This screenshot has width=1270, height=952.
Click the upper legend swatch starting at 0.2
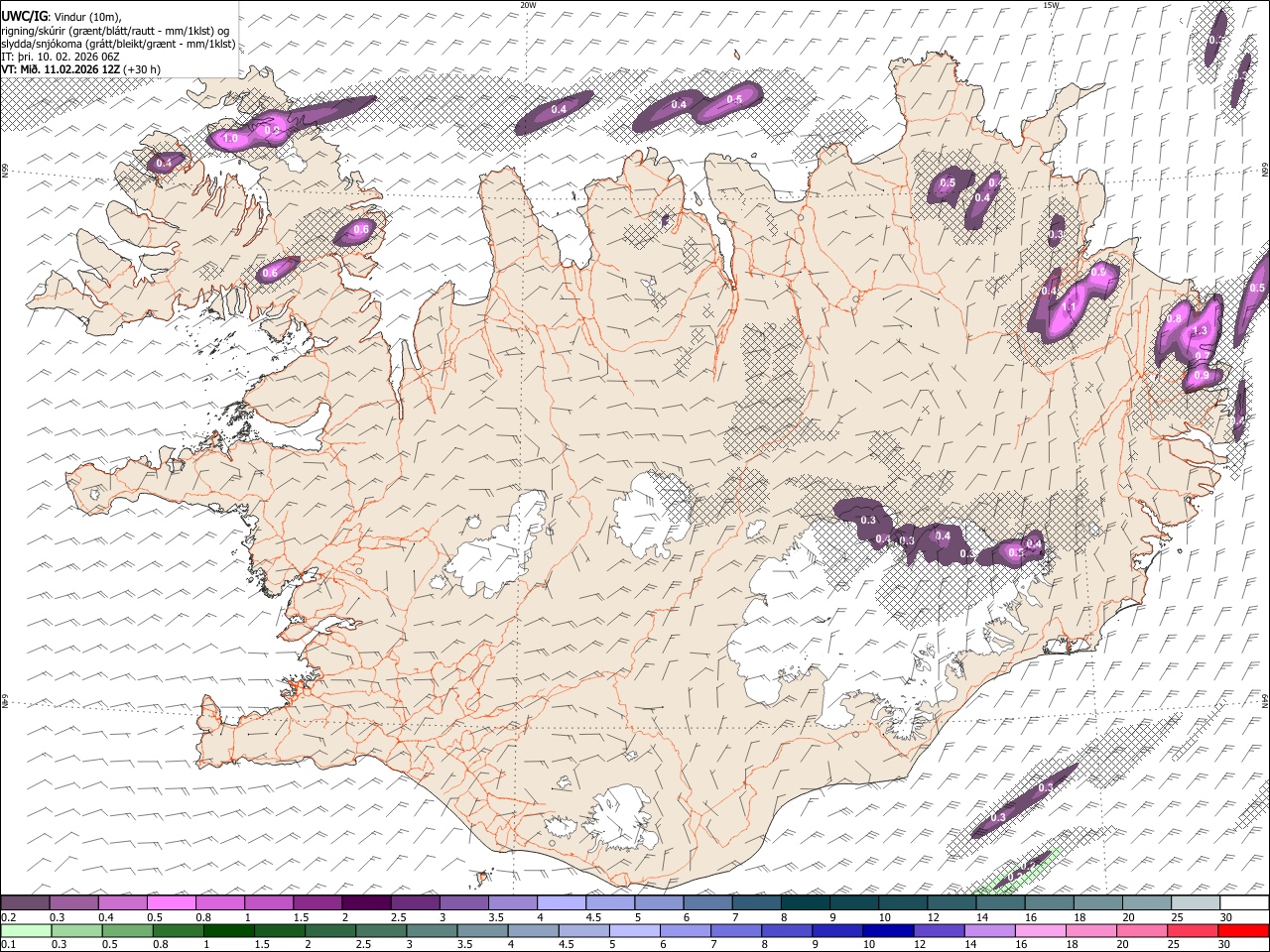25,903
